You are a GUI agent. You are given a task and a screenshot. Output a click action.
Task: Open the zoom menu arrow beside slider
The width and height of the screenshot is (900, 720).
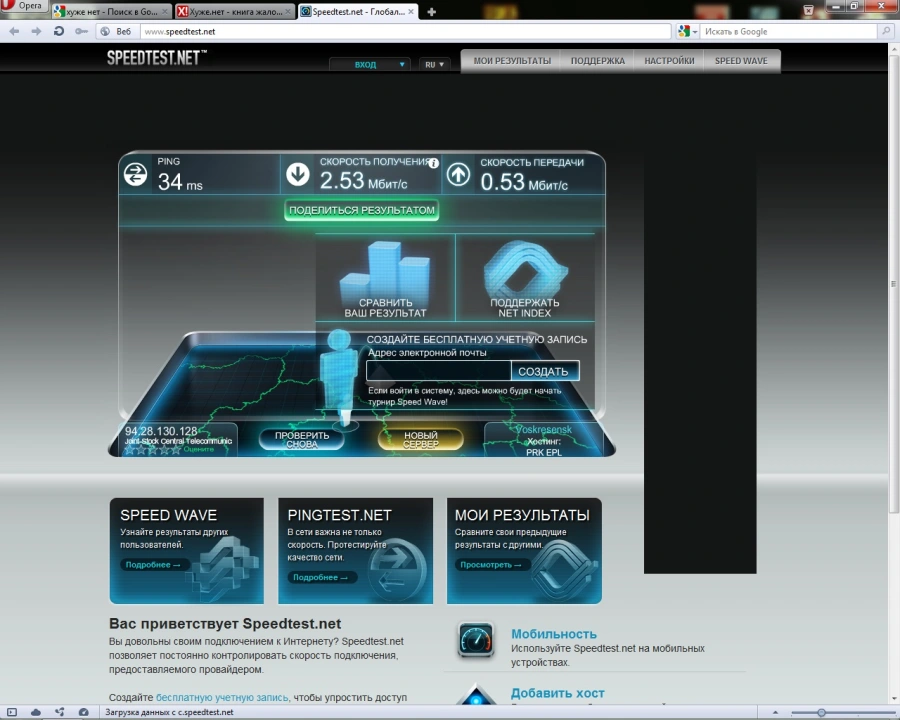(775, 713)
